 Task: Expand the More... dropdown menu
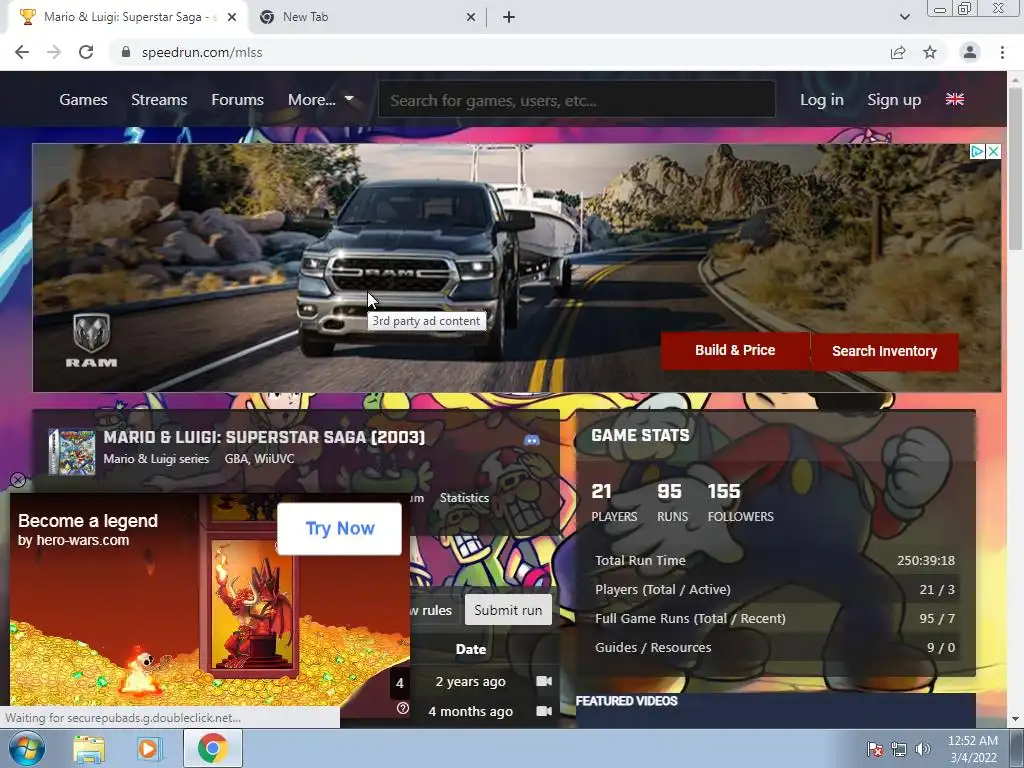[321, 100]
